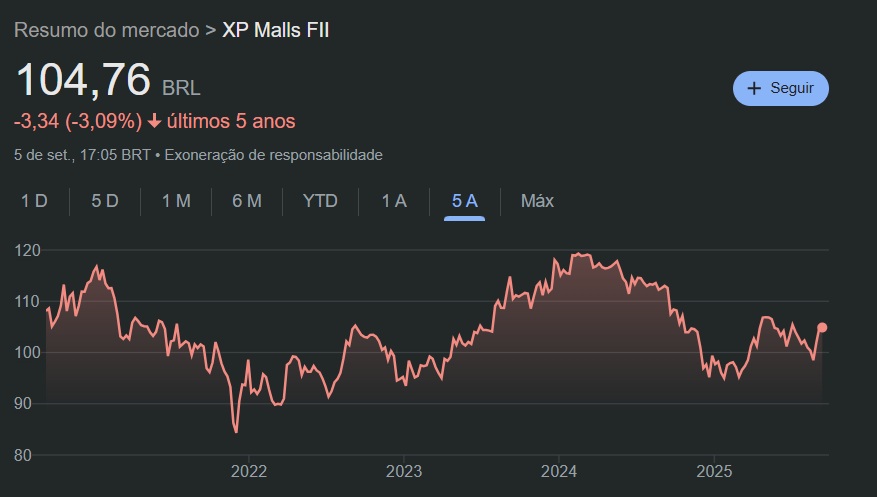Select the YTD range tab
The image size is (877, 497).
pyautogui.click(x=320, y=201)
